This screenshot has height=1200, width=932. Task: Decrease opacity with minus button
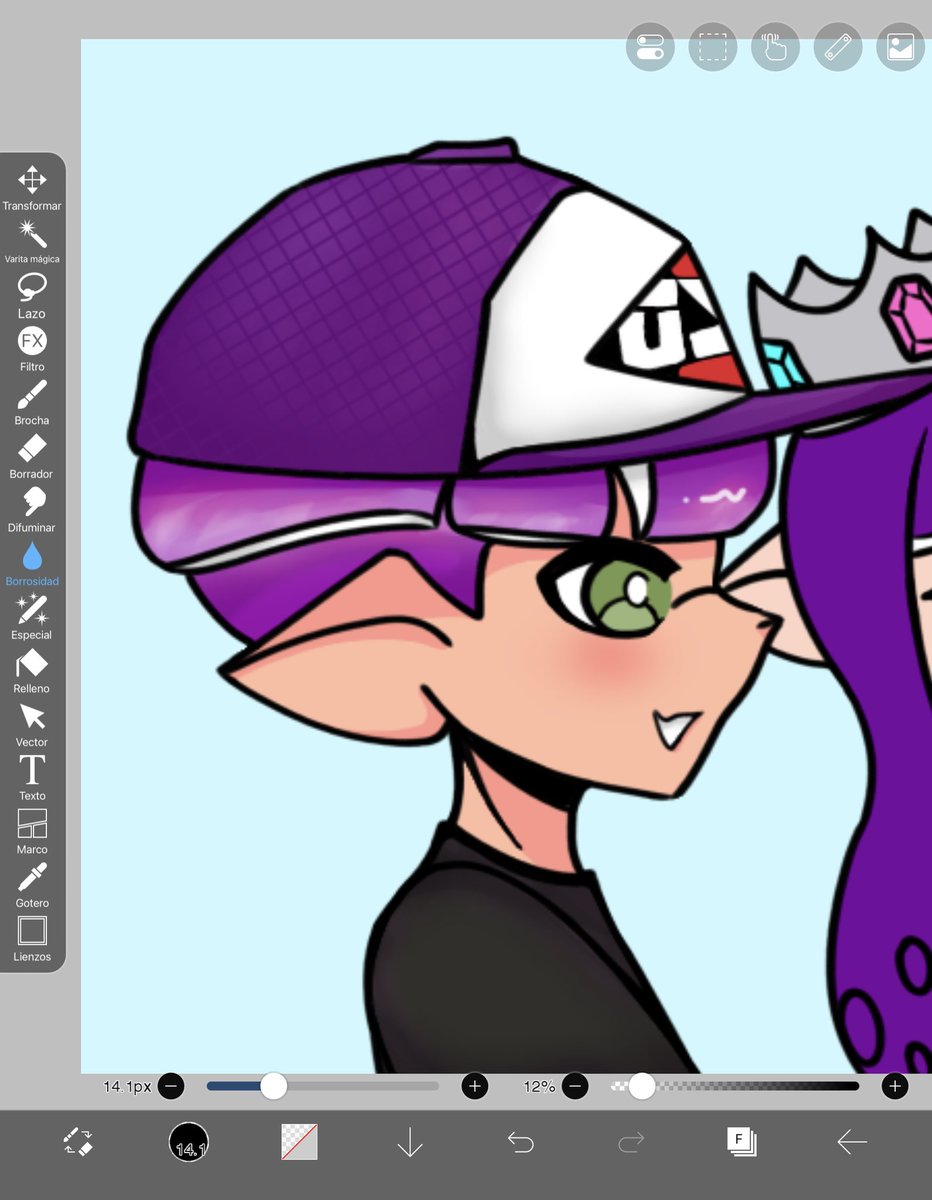(x=574, y=1086)
